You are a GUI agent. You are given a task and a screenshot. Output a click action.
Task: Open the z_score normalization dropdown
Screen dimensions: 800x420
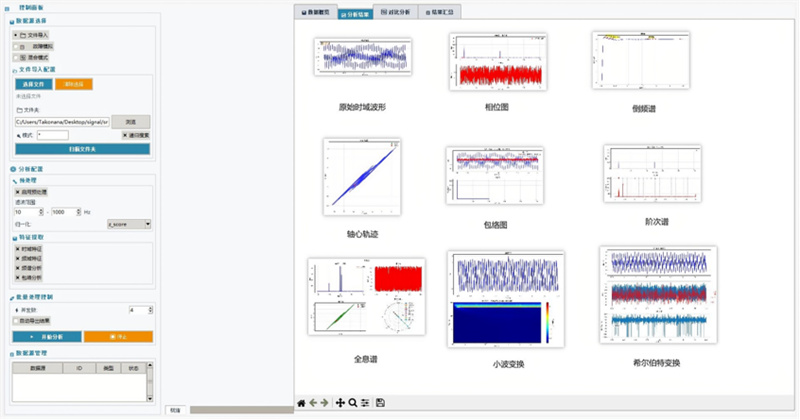(128, 224)
